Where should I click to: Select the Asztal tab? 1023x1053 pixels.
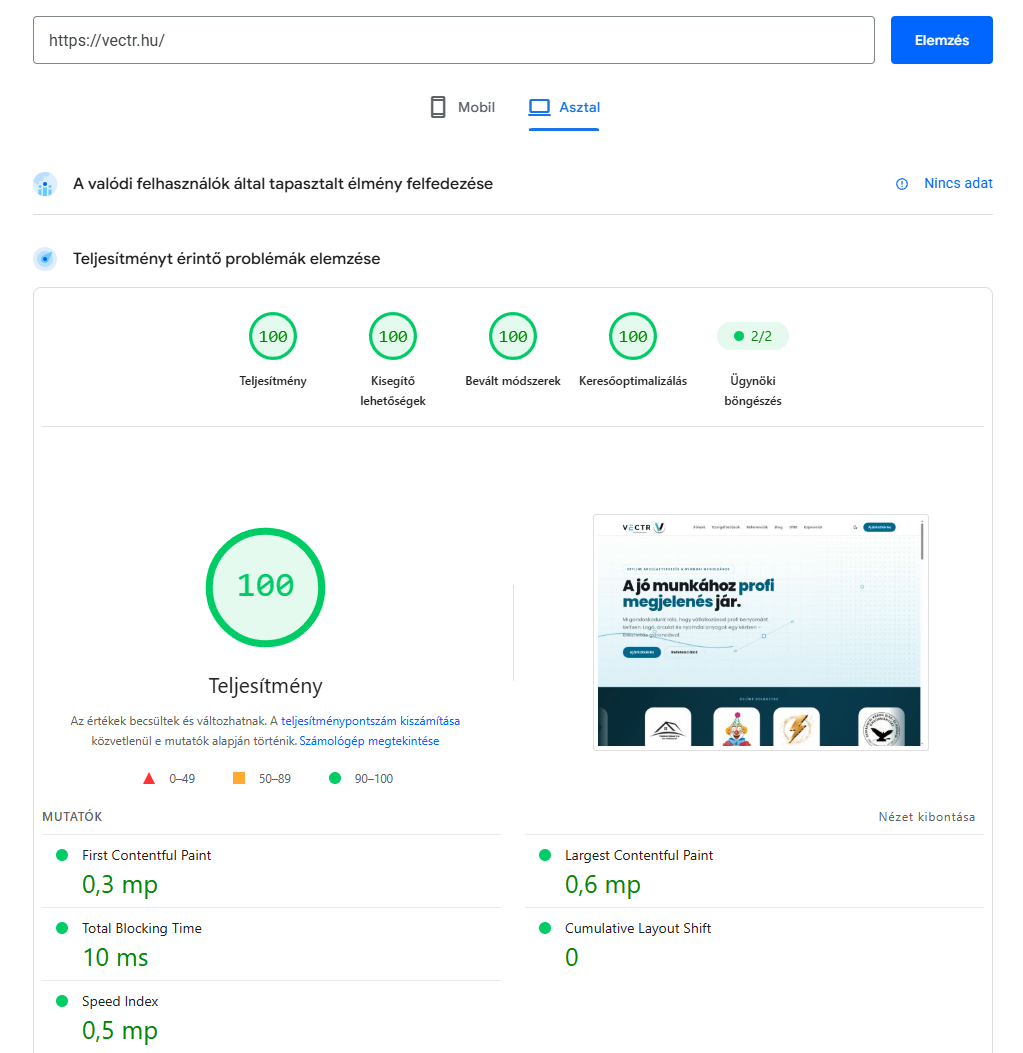tap(564, 107)
